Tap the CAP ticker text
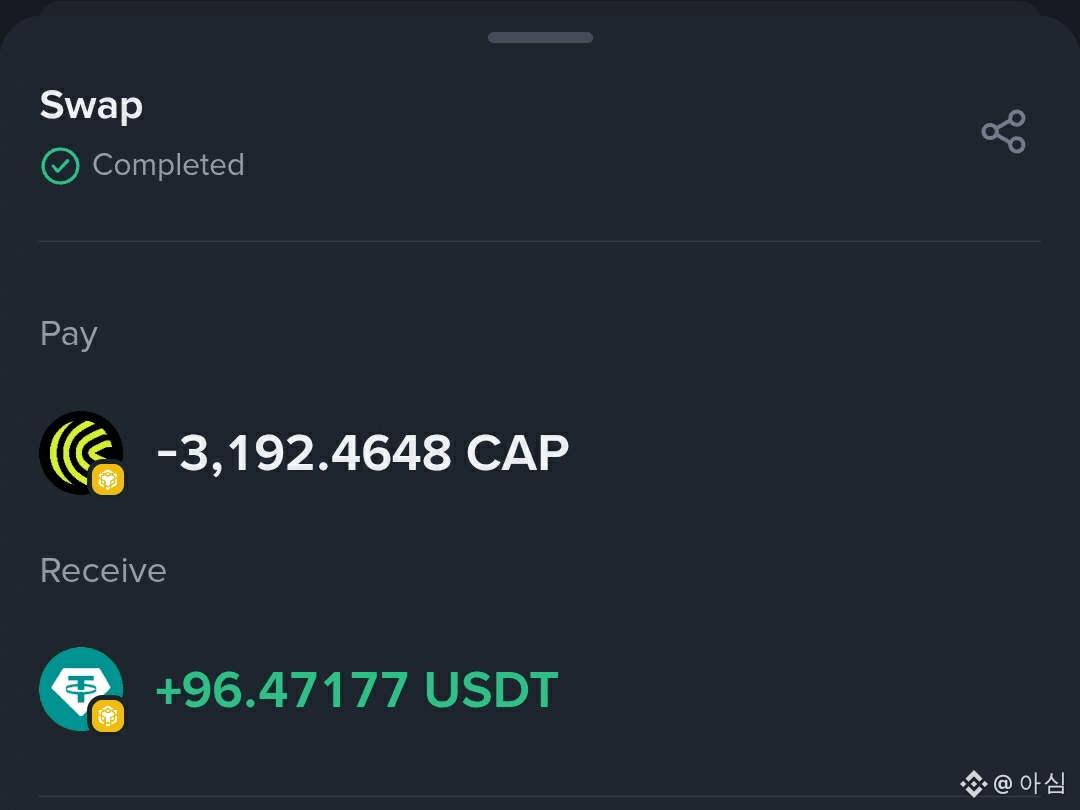The width and height of the screenshot is (1080, 810). 518,453
